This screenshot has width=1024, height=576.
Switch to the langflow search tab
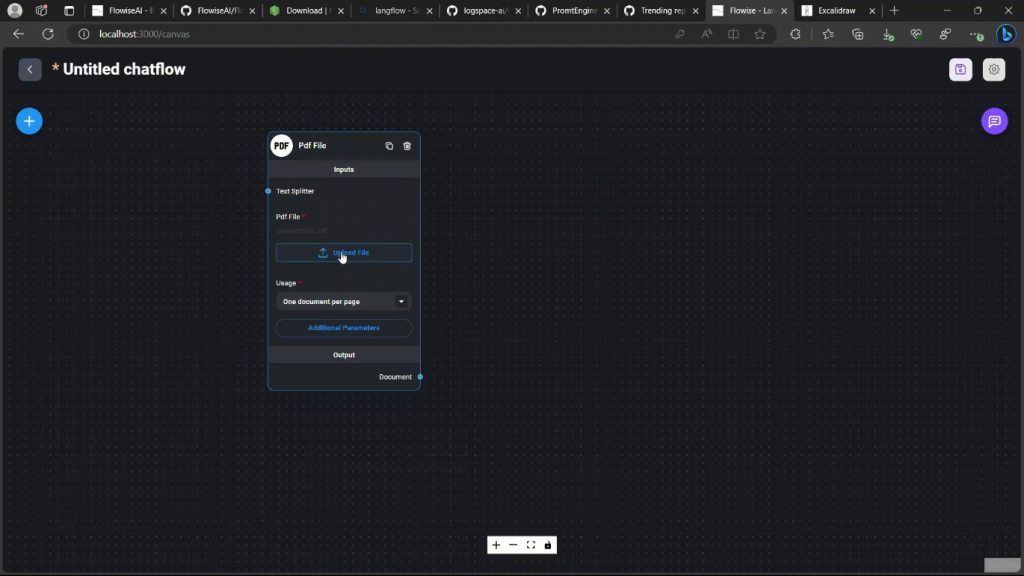coord(395,10)
